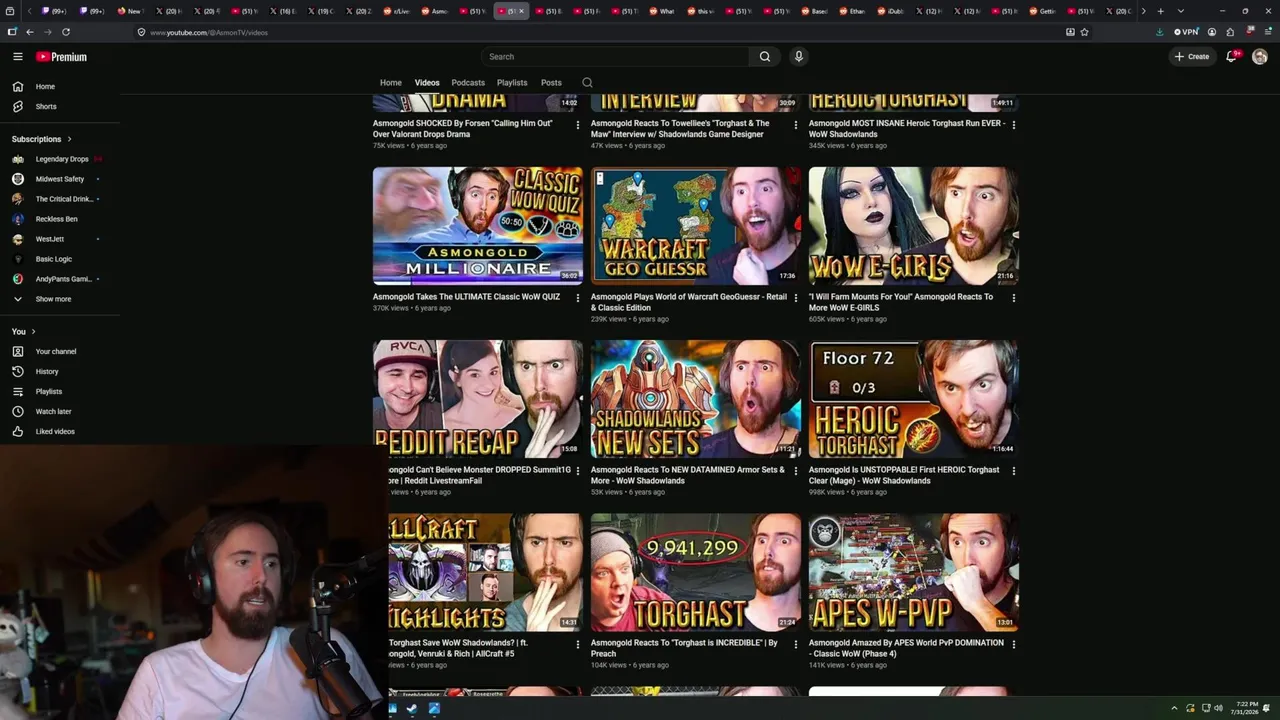Viewport: 1280px width, 720px height.
Task: Open the YouTube guide hamburger menu
Action: [x=17, y=57]
